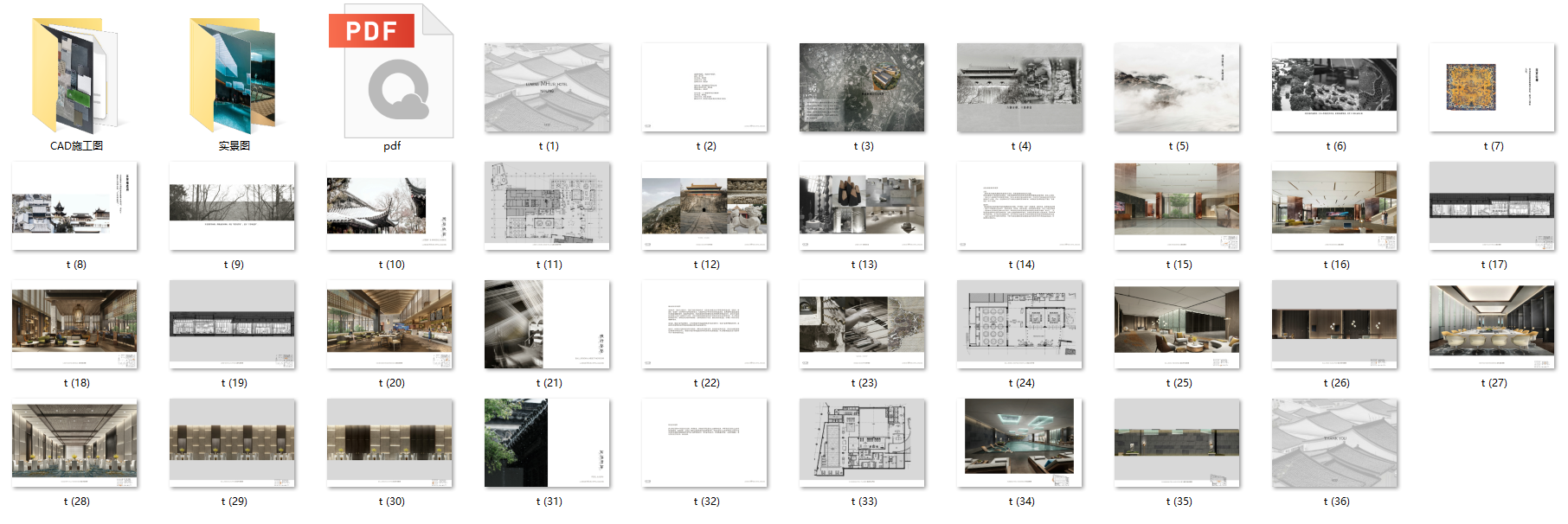Select thumbnail t (16) reception rendering
Image resolution: width=1568 pixels, height=524 pixels.
1334,206
